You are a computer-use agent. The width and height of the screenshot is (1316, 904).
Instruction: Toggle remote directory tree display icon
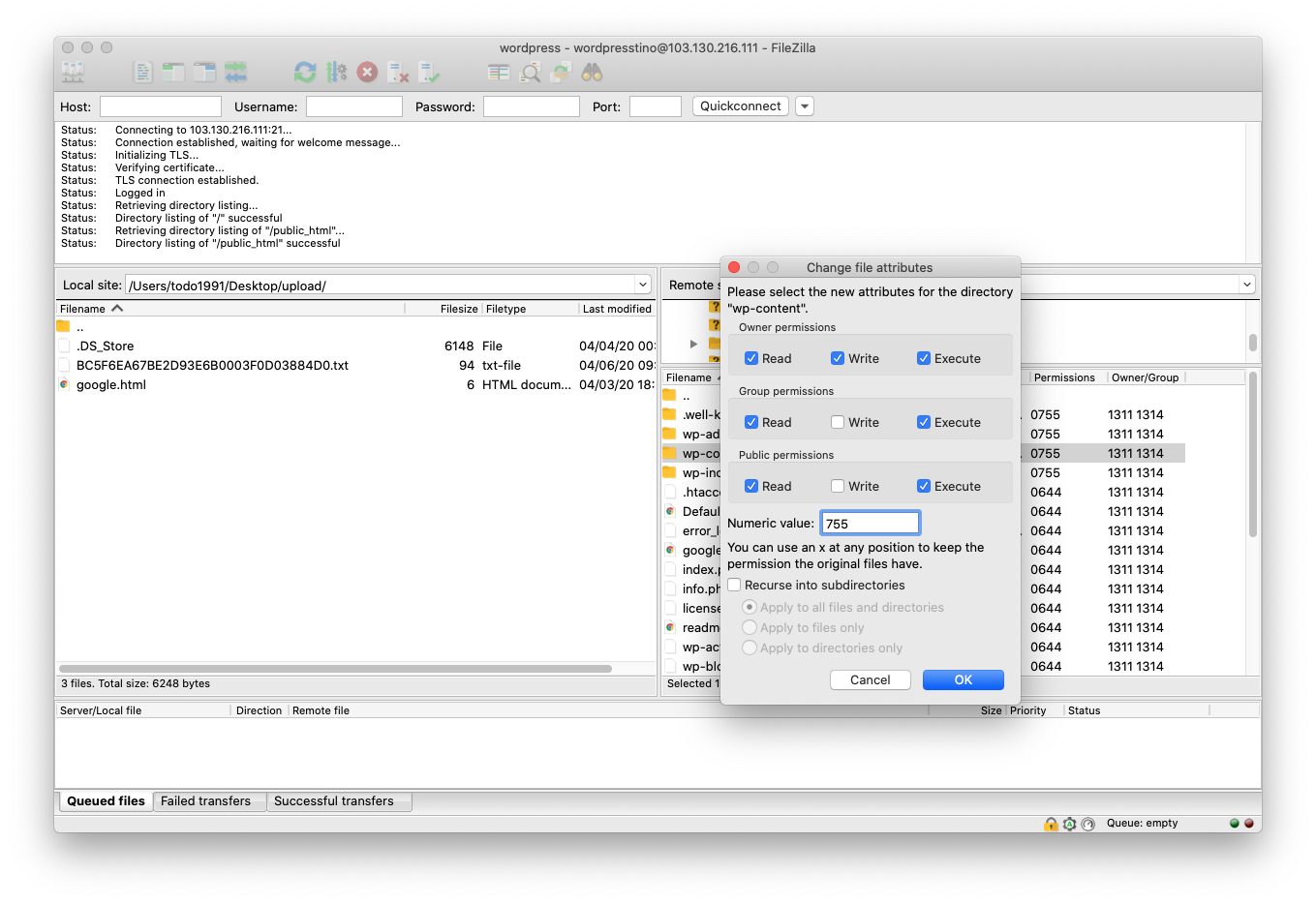click(204, 72)
